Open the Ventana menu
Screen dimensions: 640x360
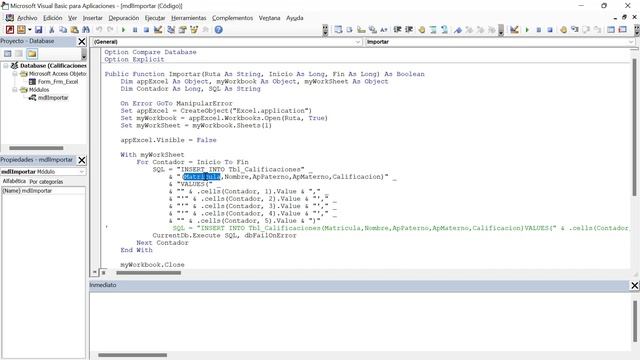point(269,18)
